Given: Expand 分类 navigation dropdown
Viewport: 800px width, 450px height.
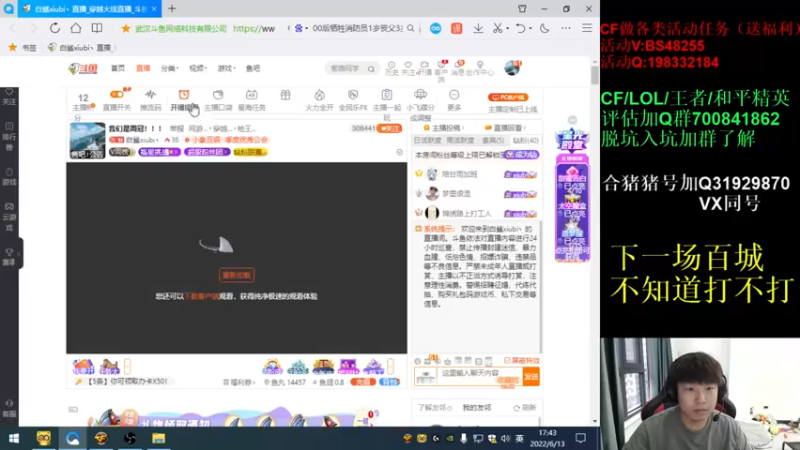Looking at the screenshot, I should tap(169, 68).
